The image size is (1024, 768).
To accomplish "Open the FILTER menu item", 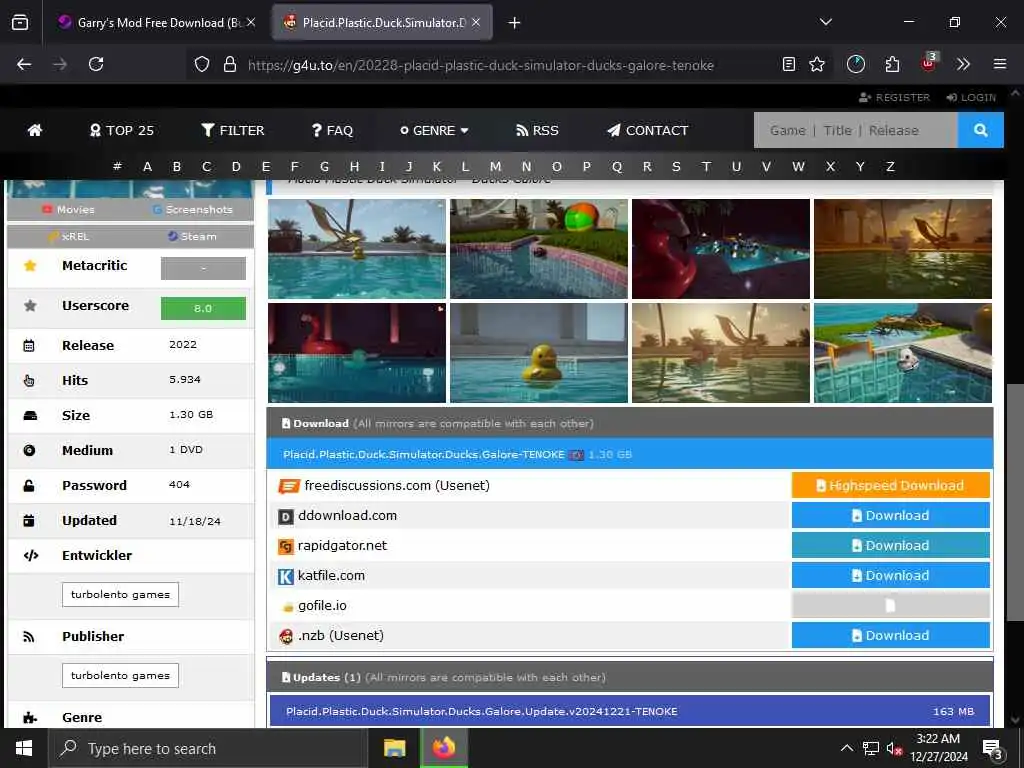I will coord(233,130).
